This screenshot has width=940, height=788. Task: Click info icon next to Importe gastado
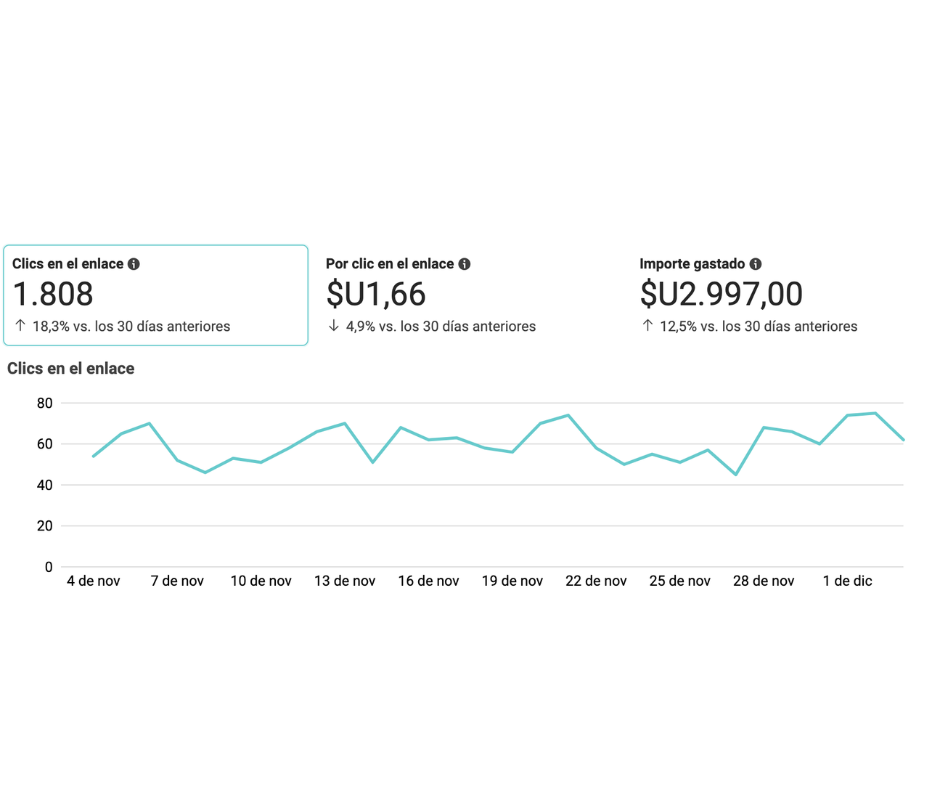[755, 264]
